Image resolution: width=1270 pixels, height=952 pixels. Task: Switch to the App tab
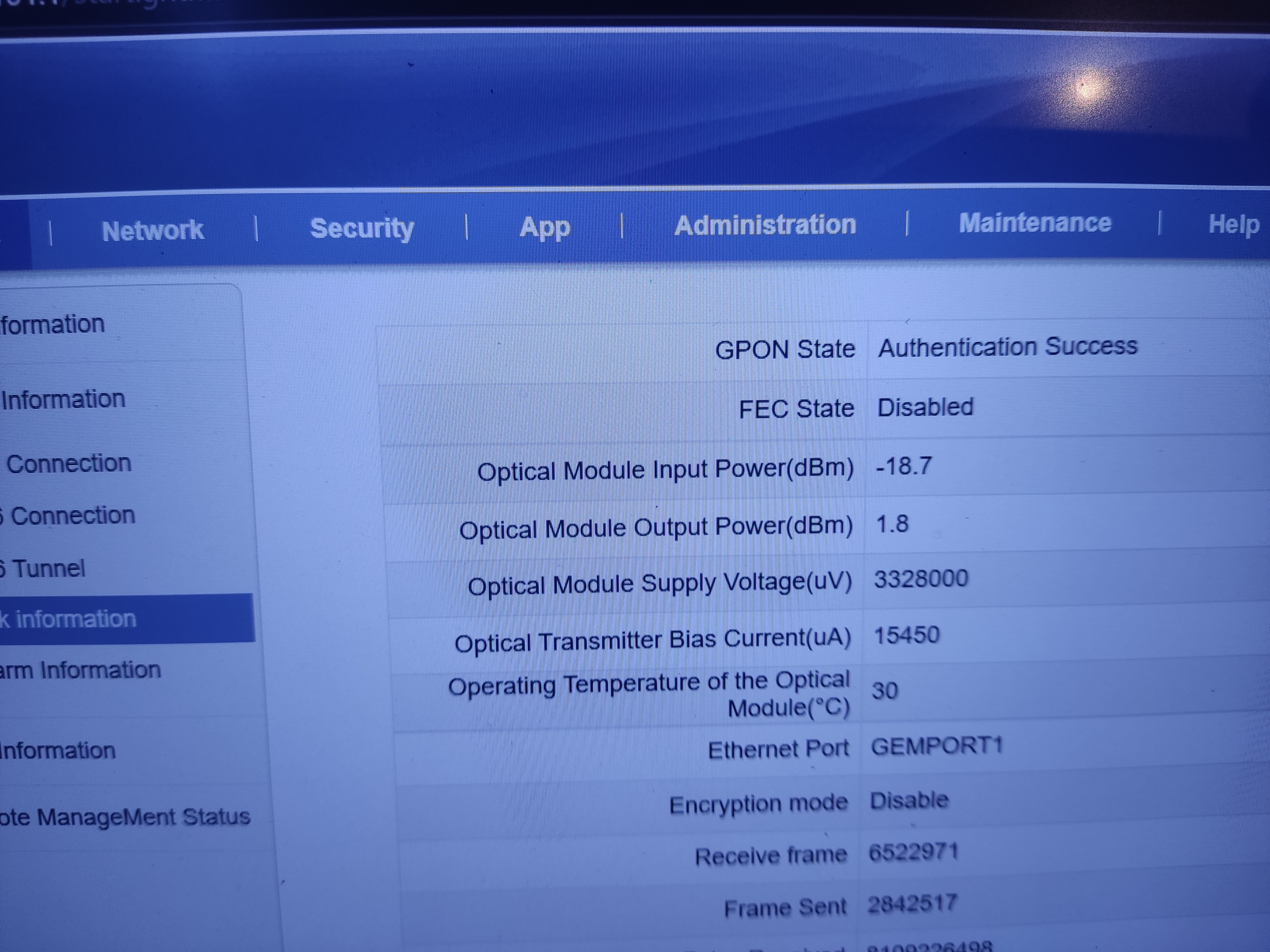[544, 227]
